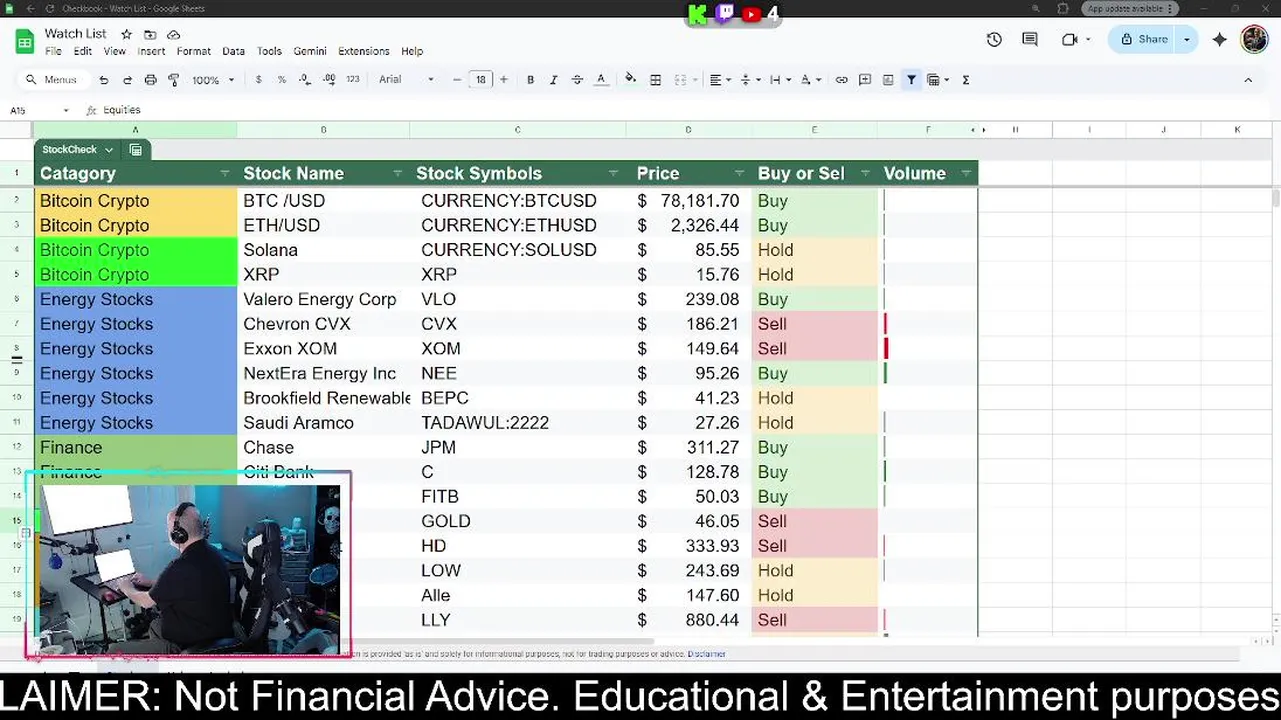The image size is (1281, 720).
Task: Open the Share options dropdown arrow
Action: click(x=1187, y=40)
